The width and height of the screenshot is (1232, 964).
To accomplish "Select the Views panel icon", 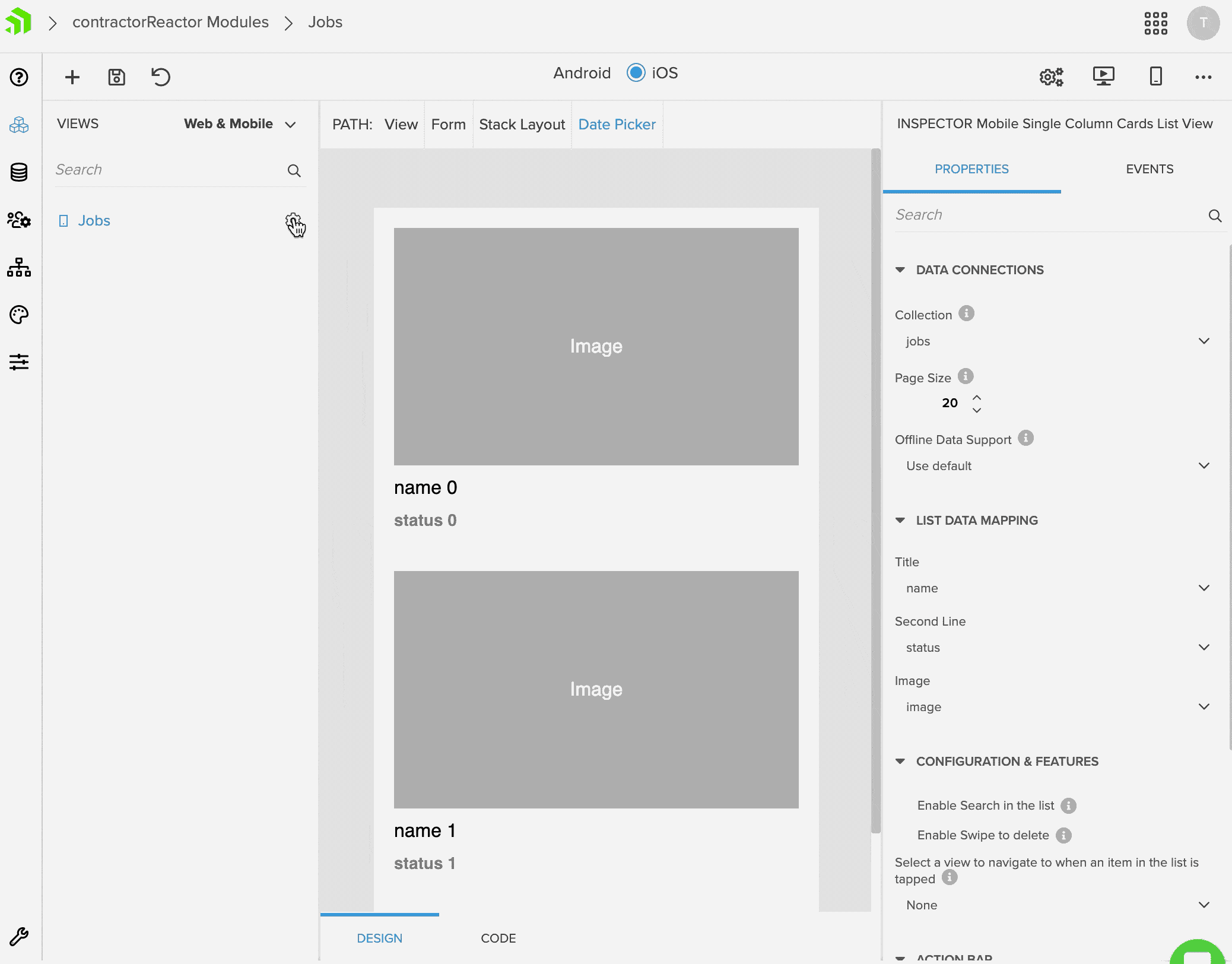I will 18,124.
